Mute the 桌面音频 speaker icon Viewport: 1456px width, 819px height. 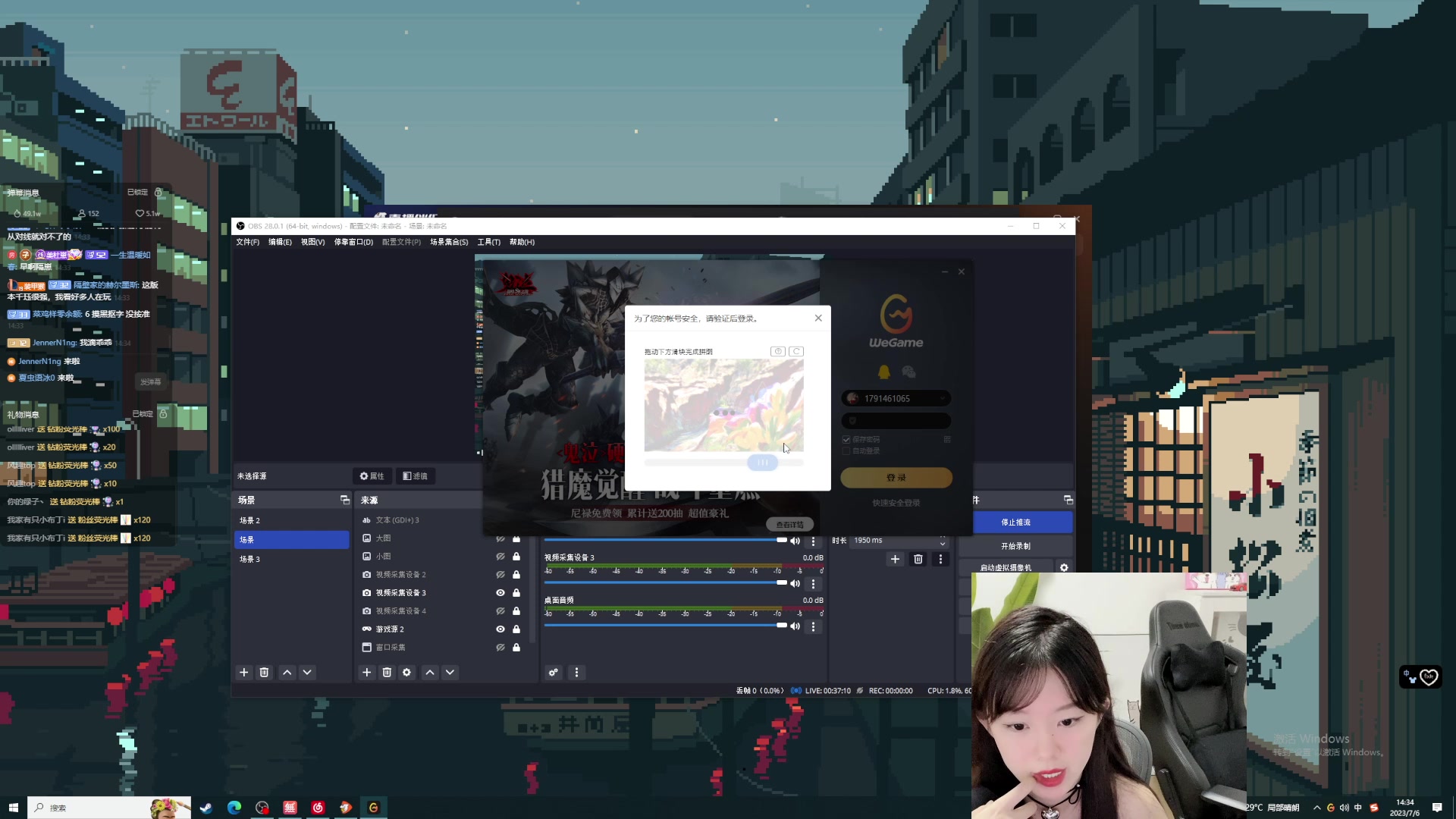tap(795, 626)
